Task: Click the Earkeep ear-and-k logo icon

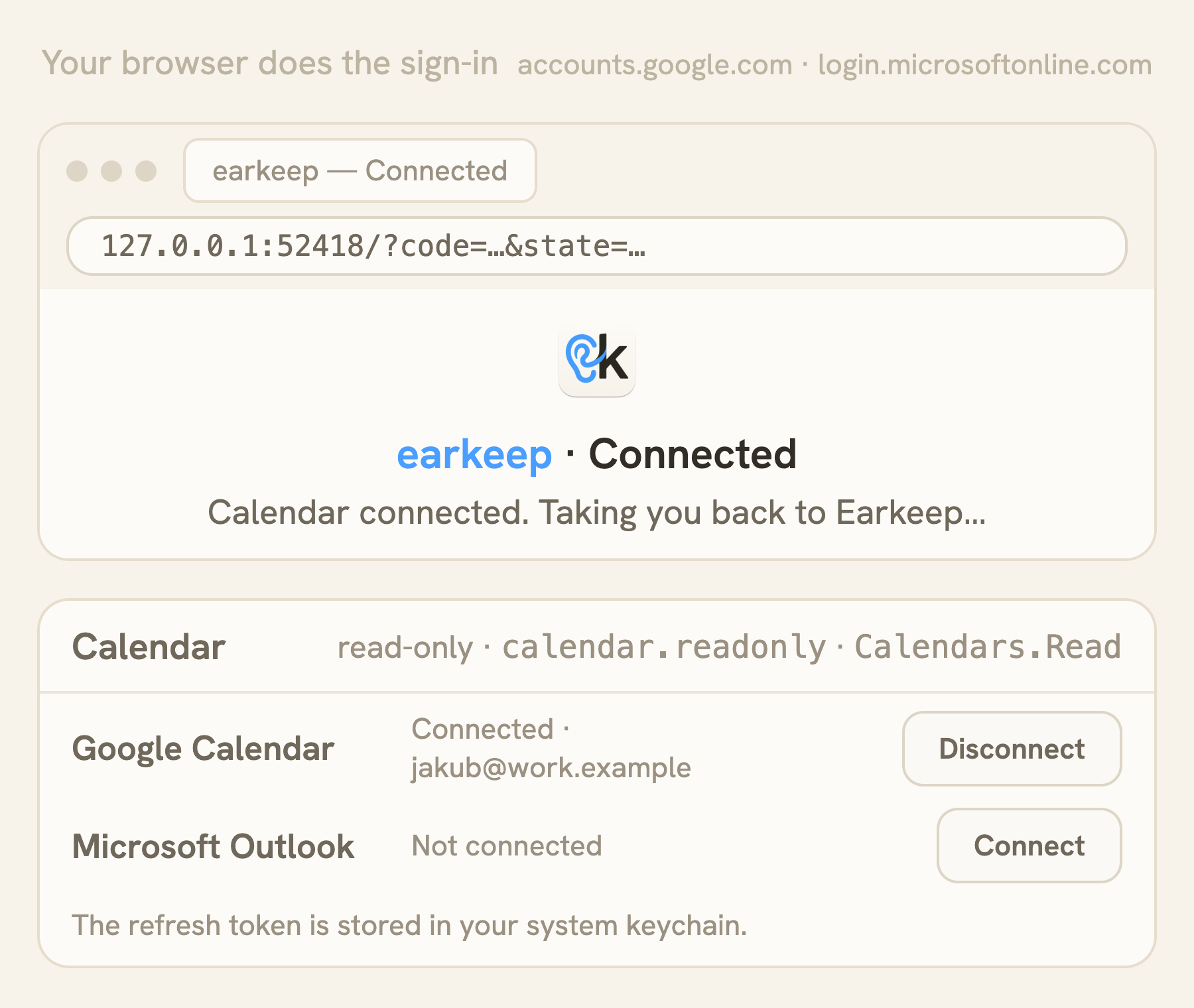Action: 597,359
